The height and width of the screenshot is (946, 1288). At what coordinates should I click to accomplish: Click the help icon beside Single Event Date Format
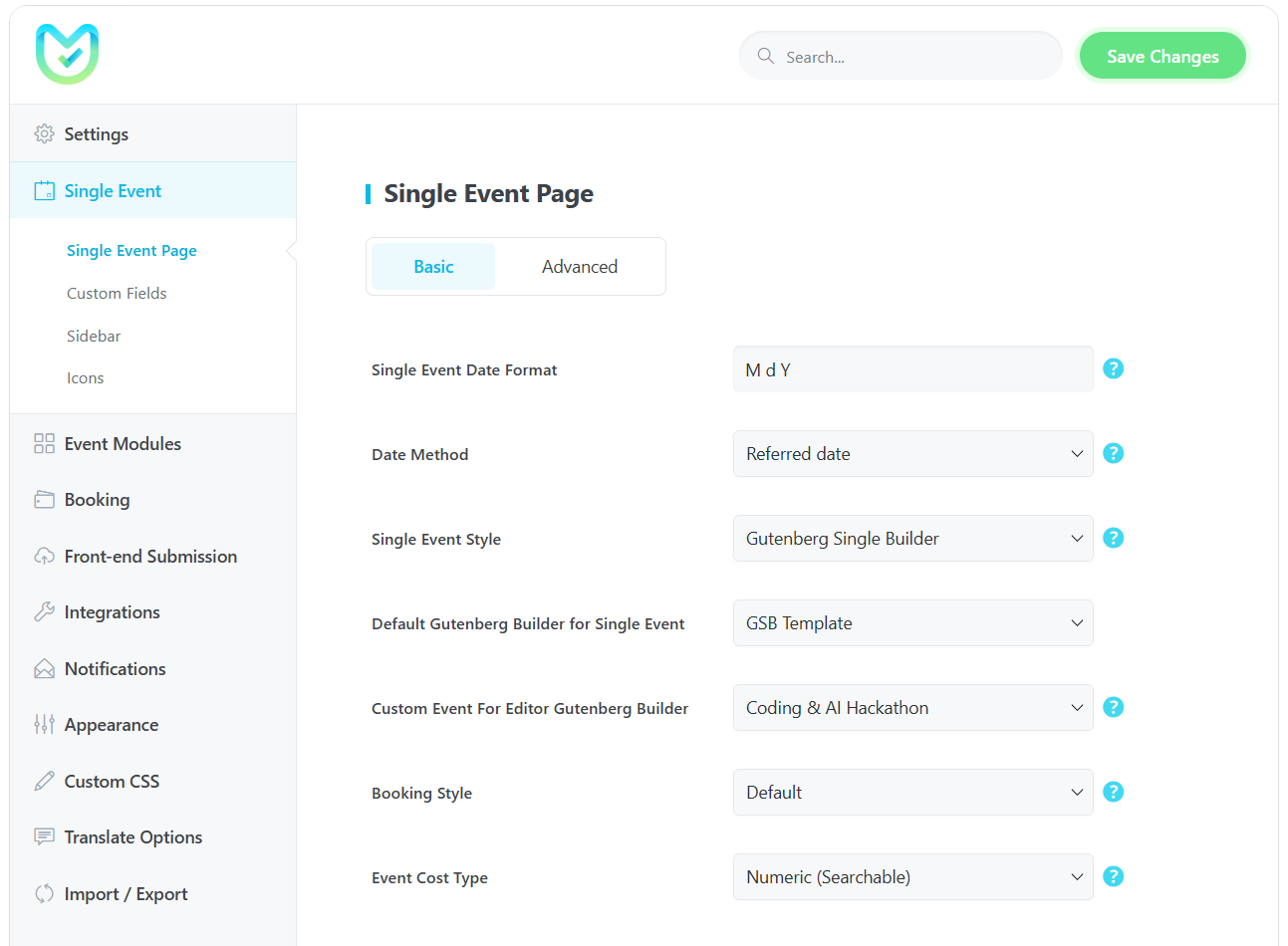(1113, 368)
